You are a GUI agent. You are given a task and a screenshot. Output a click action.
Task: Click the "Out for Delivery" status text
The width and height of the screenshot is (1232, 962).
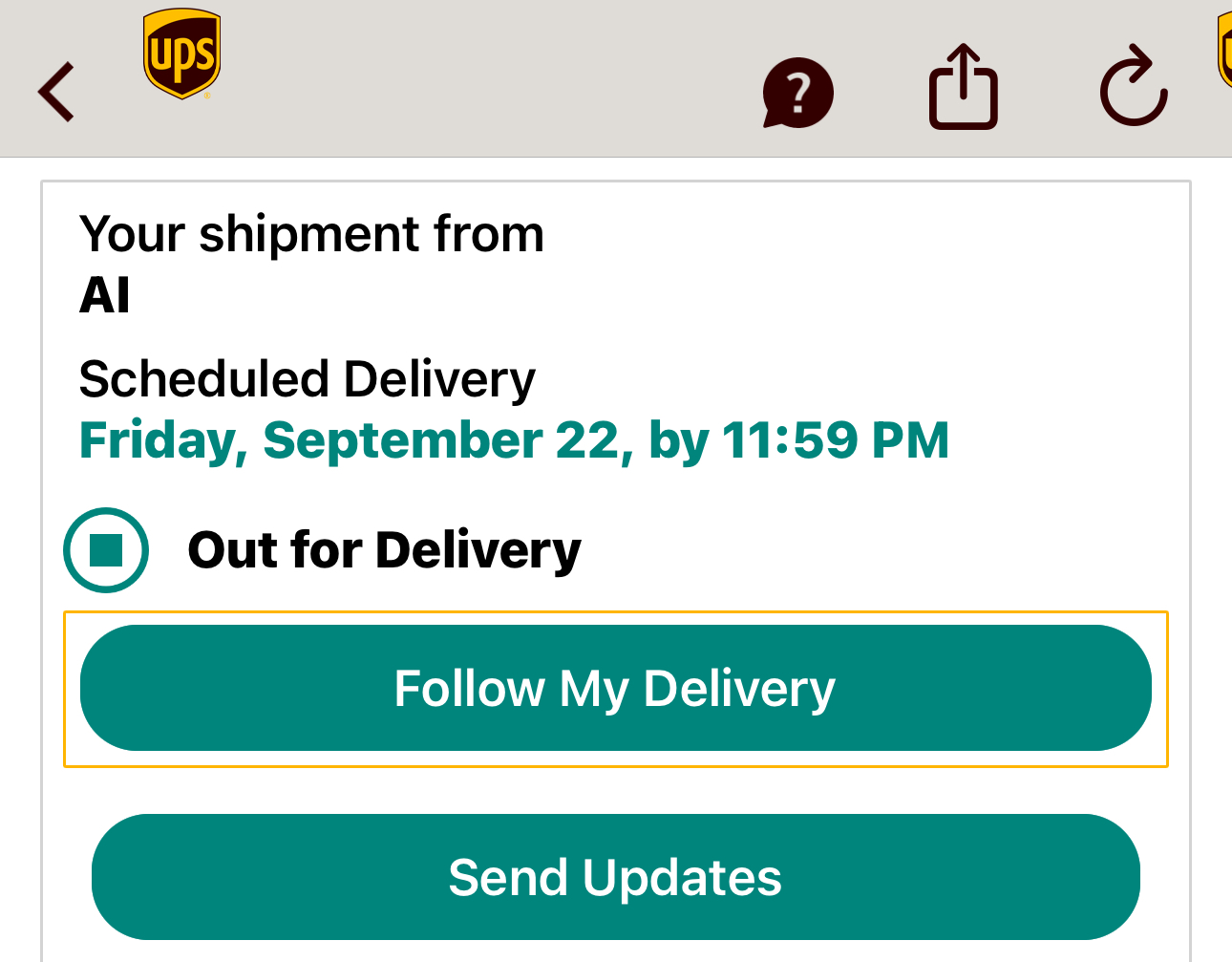pos(384,549)
